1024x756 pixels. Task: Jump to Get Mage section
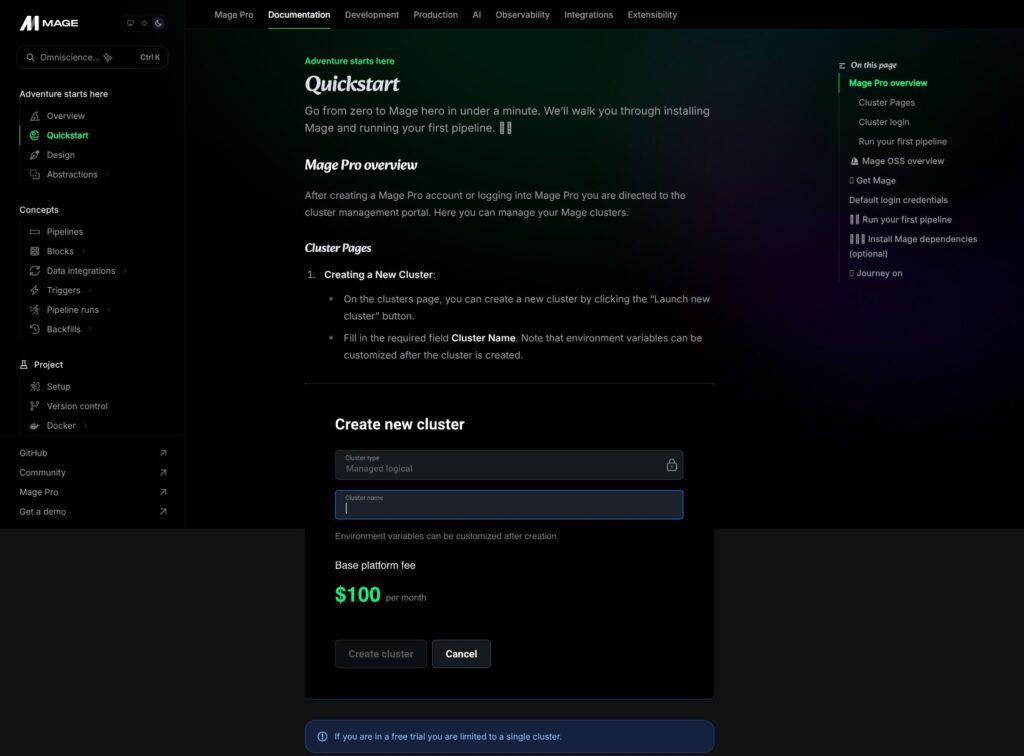point(872,181)
